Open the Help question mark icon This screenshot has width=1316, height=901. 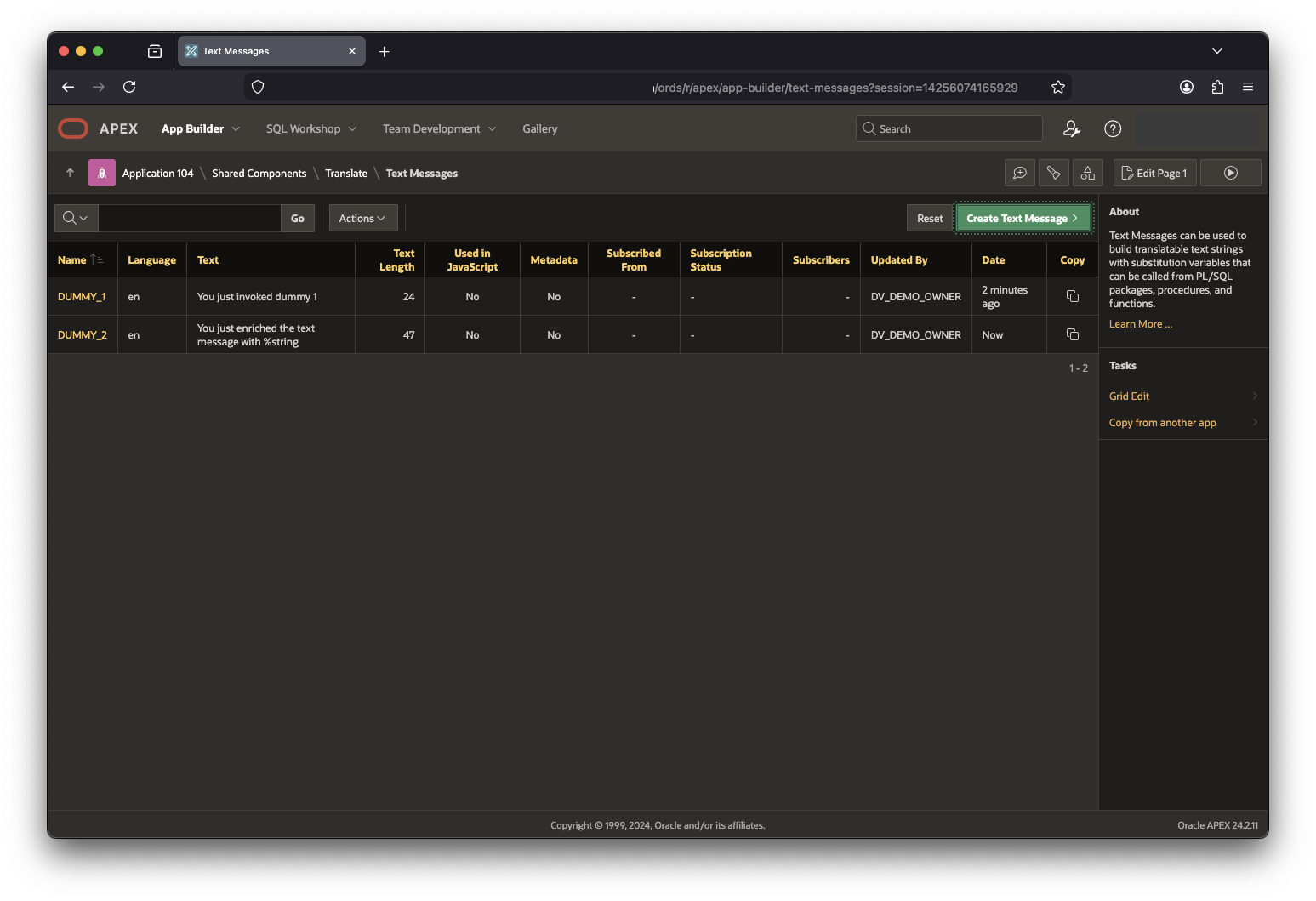(x=1112, y=128)
